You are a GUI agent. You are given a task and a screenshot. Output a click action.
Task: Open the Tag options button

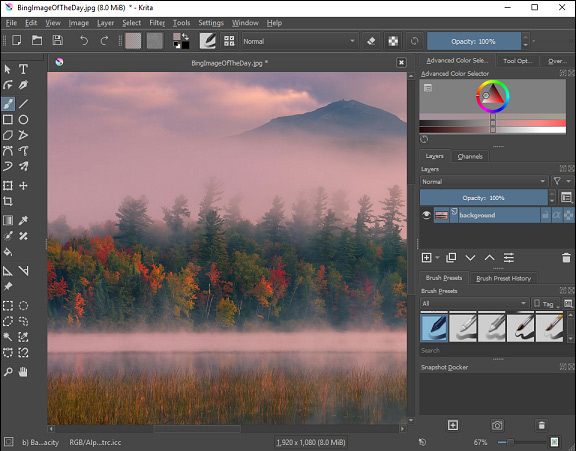(x=546, y=304)
